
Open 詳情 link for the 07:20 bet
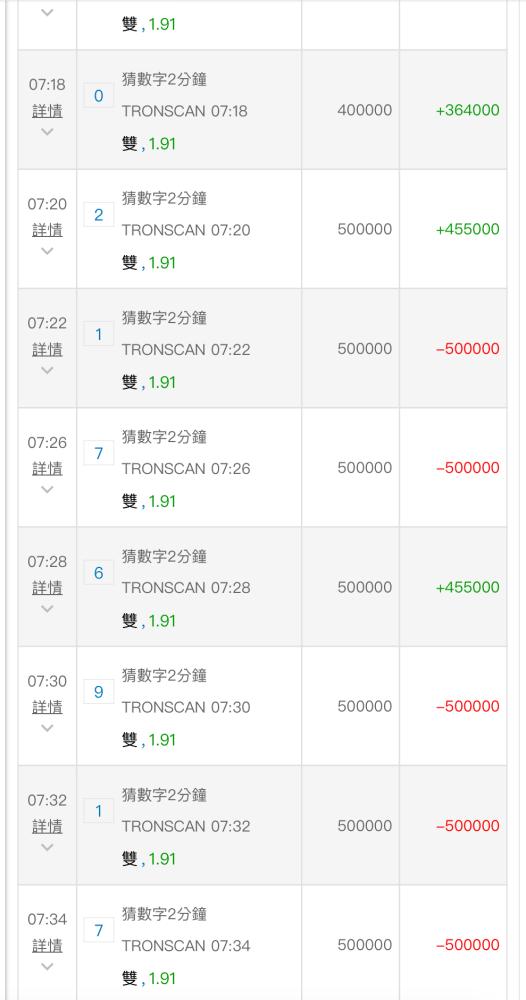[x=47, y=230]
